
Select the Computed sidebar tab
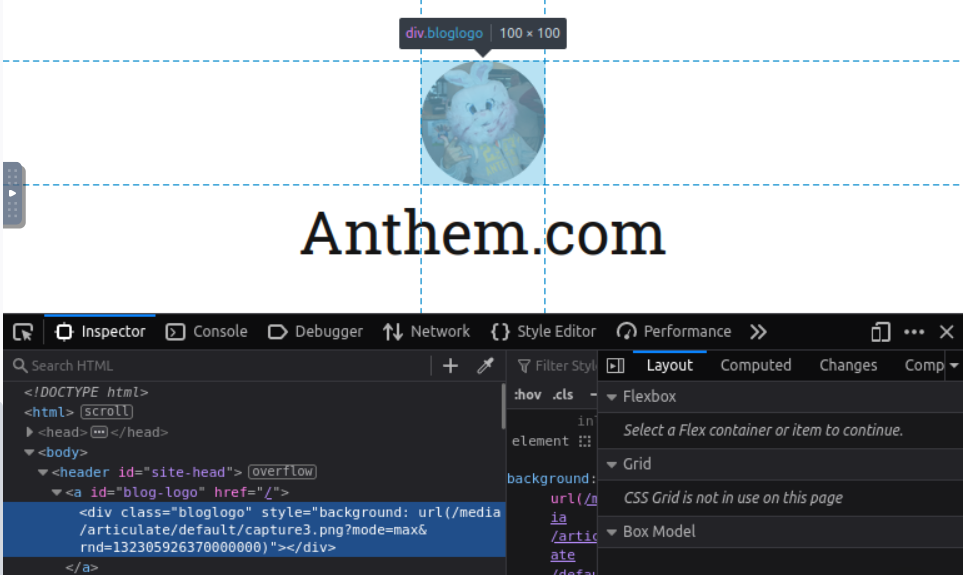[x=756, y=366]
